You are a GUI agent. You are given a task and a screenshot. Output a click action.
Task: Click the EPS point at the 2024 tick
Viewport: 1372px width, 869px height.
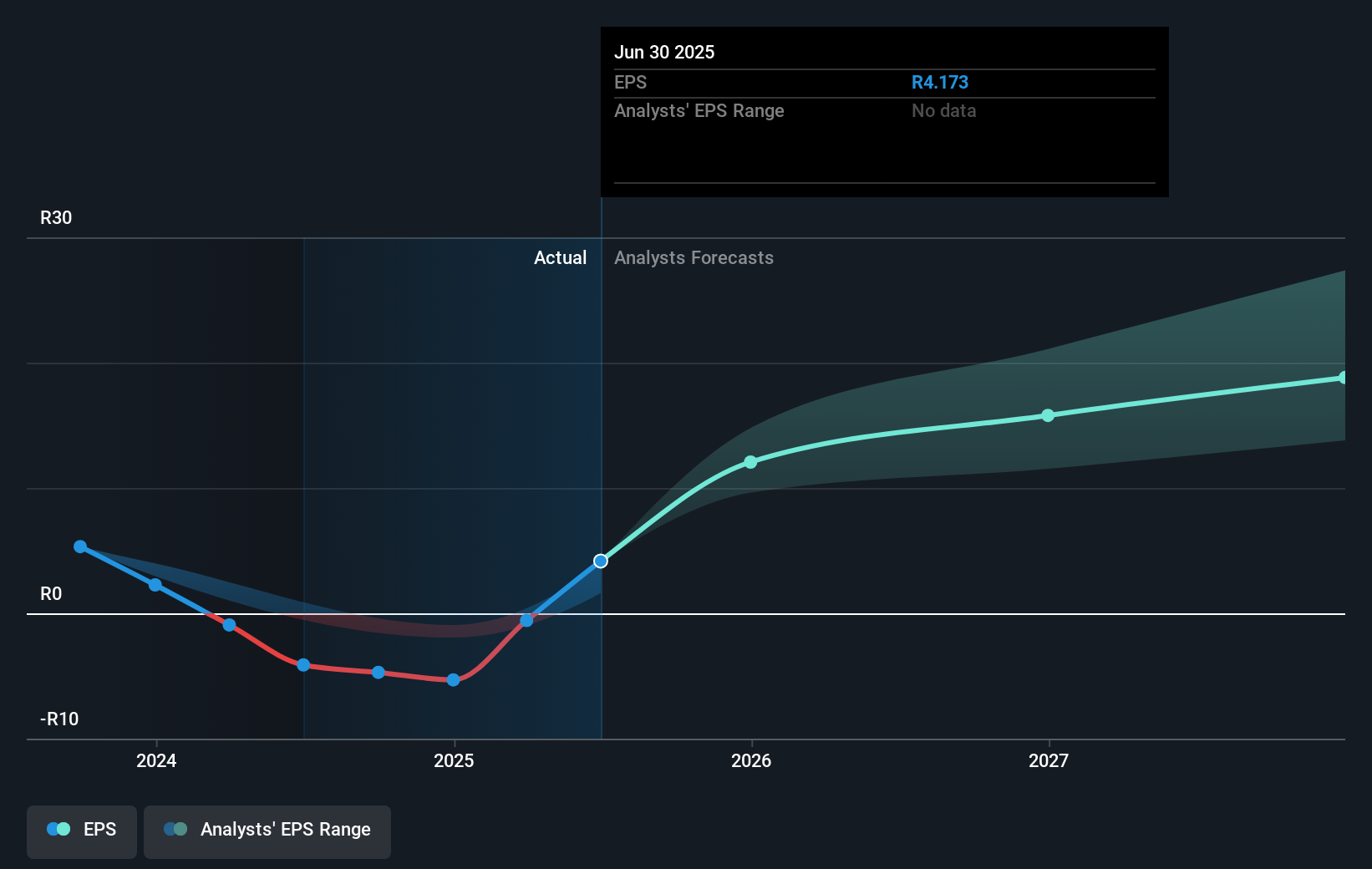click(x=155, y=585)
